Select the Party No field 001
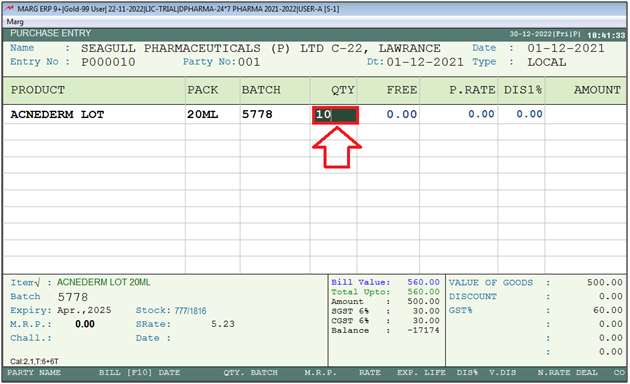This screenshot has height=384, width=630. [x=249, y=62]
